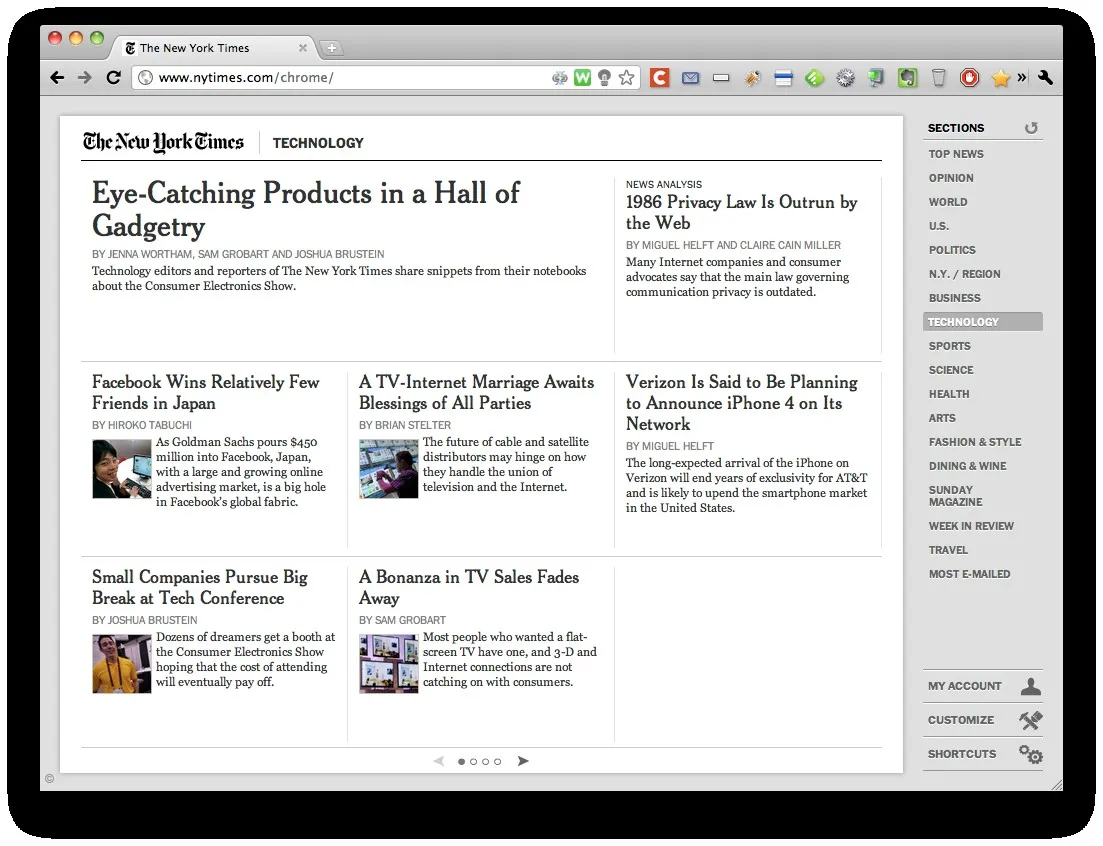
Task: Select the highlighted Technology section
Action: pyautogui.click(x=983, y=321)
